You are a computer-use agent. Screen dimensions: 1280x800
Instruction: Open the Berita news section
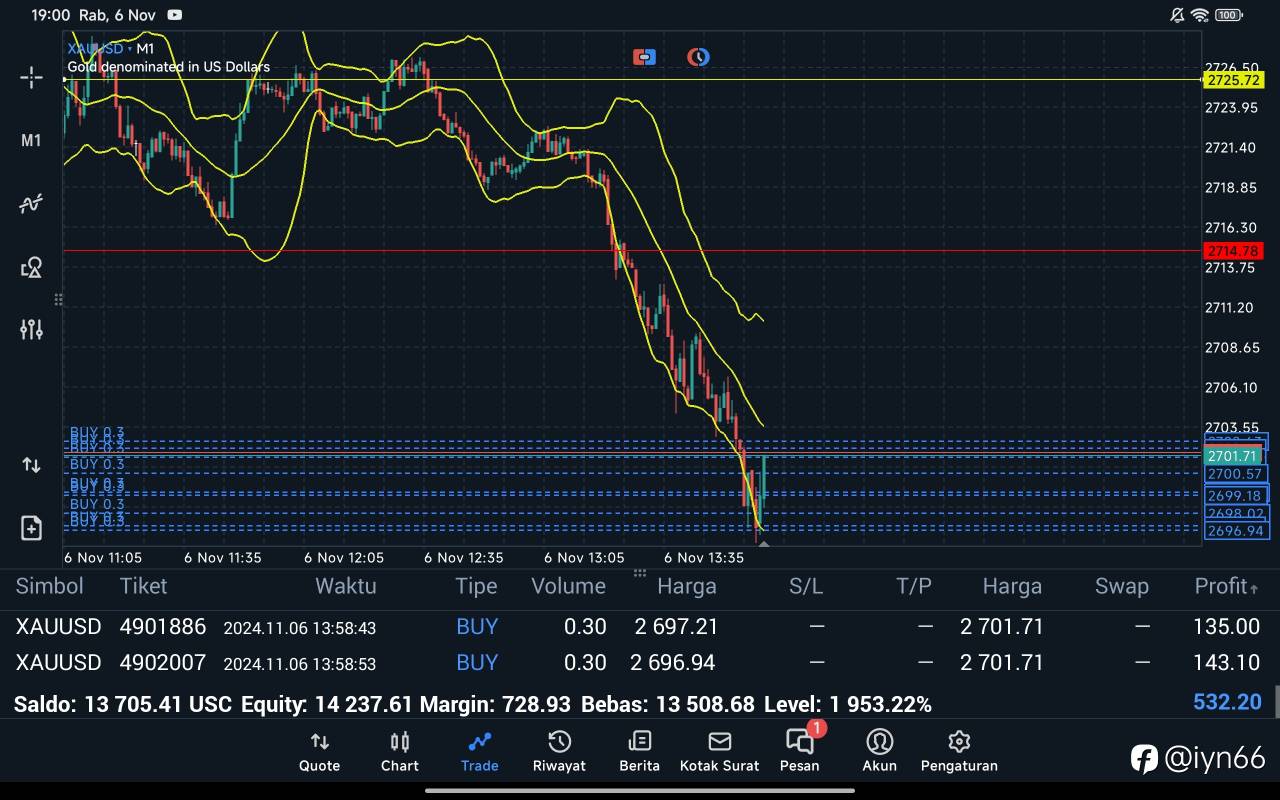coord(639,751)
